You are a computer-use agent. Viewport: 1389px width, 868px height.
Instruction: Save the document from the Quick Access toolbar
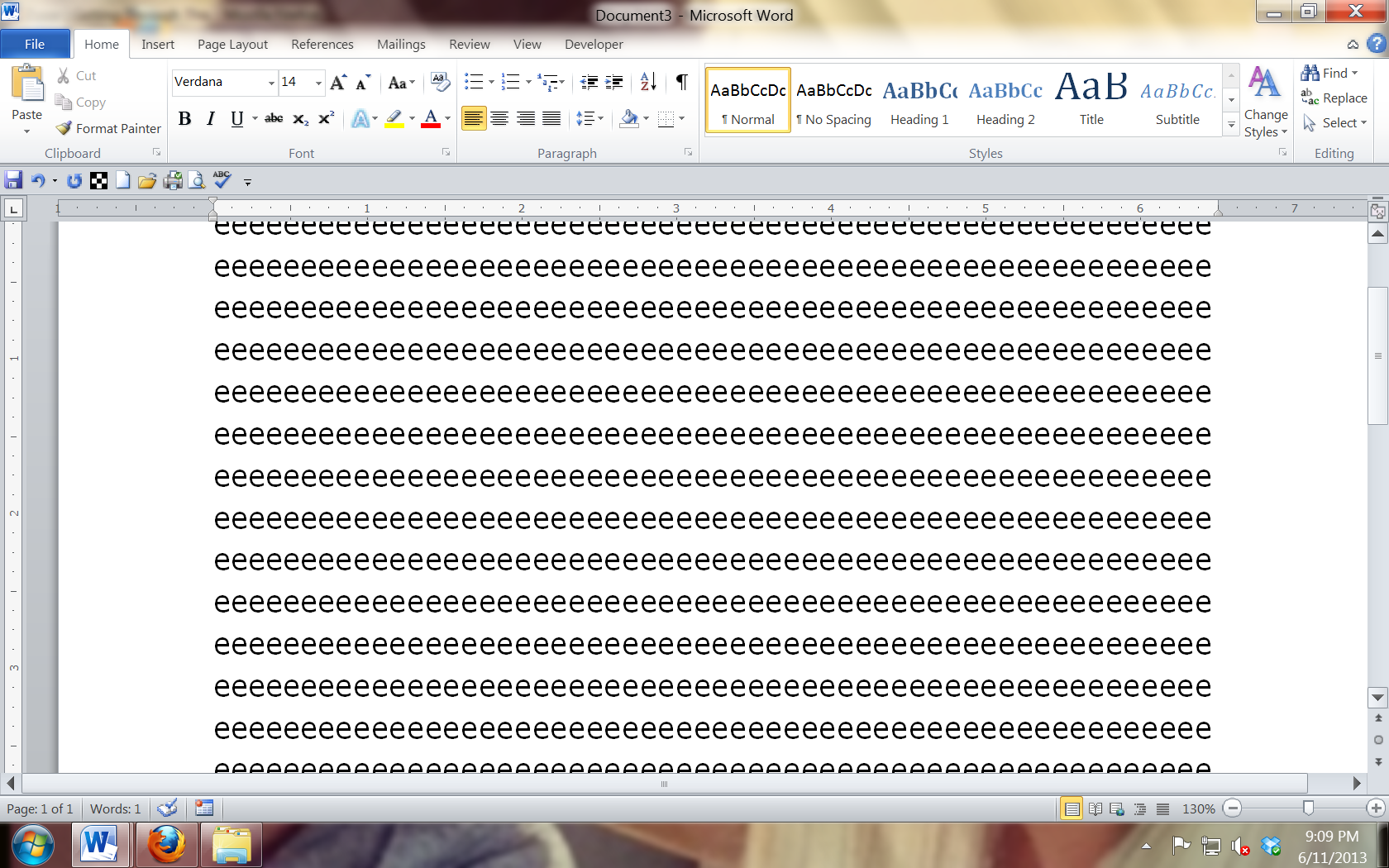click(x=13, y=180)
